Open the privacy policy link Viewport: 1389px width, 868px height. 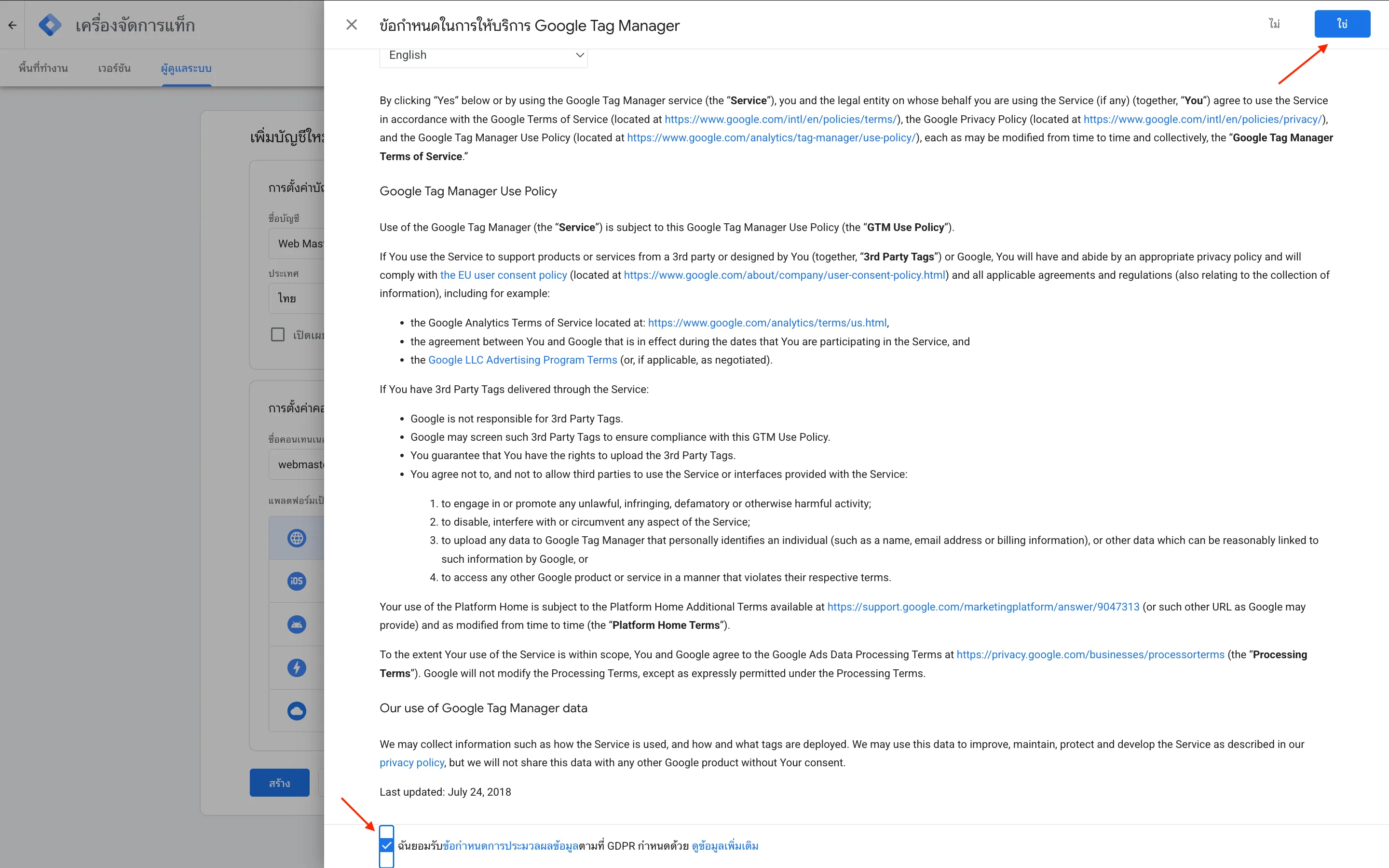pyautogui.click(x=411, y=762)
